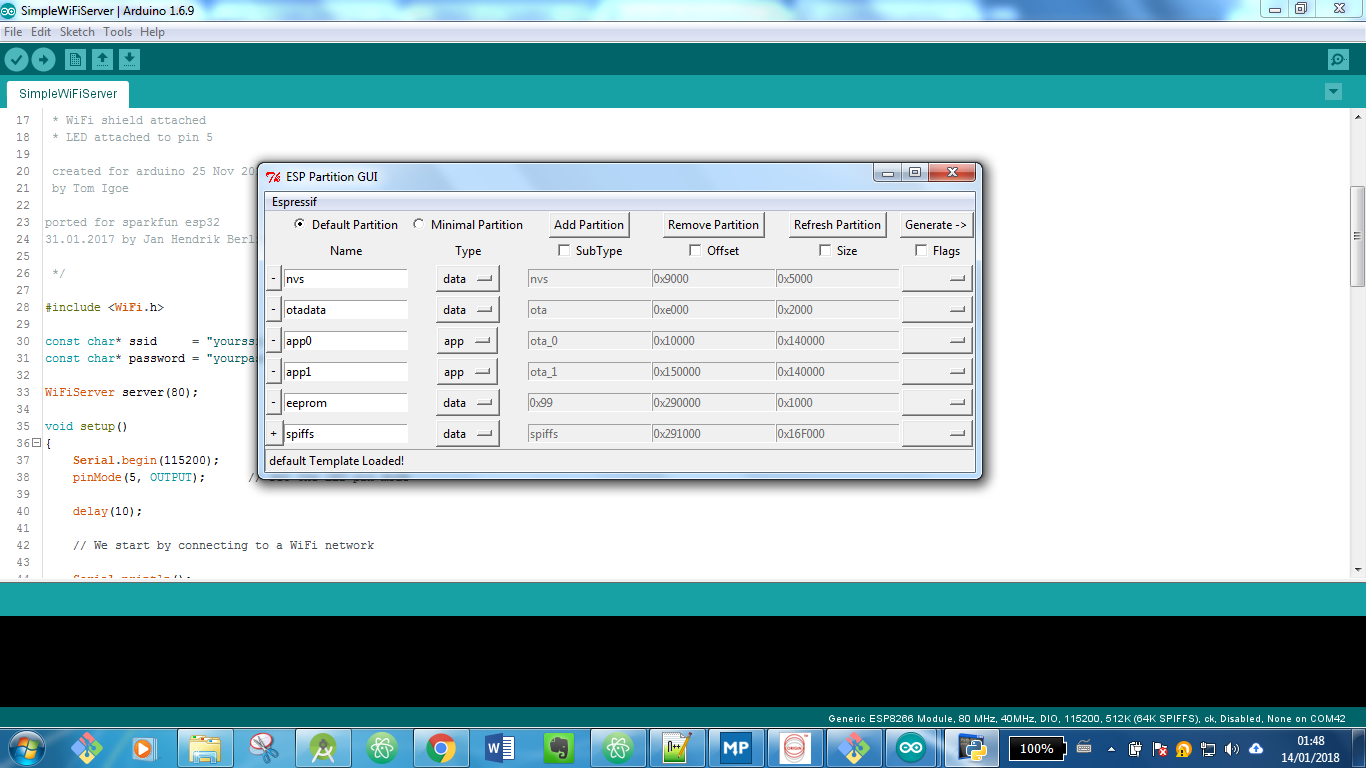The width and height of the screenshot is (1366, 768).
Task: Open the Flags dropdown for the nvs row
Action: point(937,279)
